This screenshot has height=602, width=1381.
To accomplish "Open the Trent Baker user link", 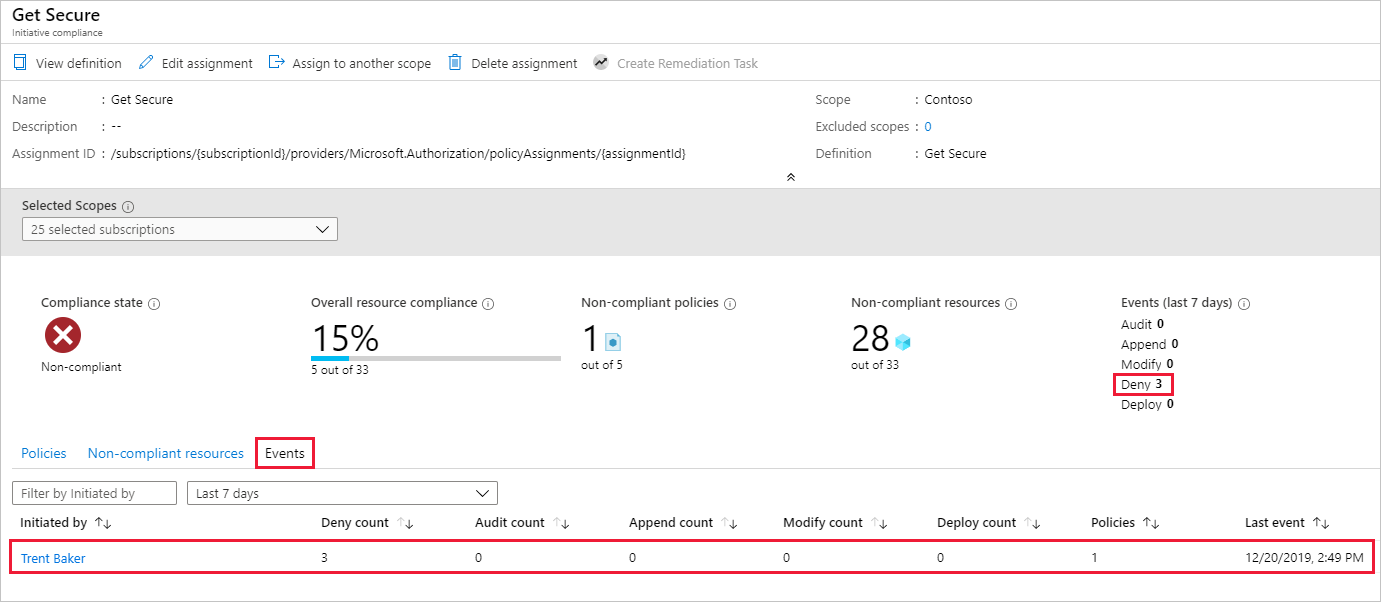I will click(52, 558).
